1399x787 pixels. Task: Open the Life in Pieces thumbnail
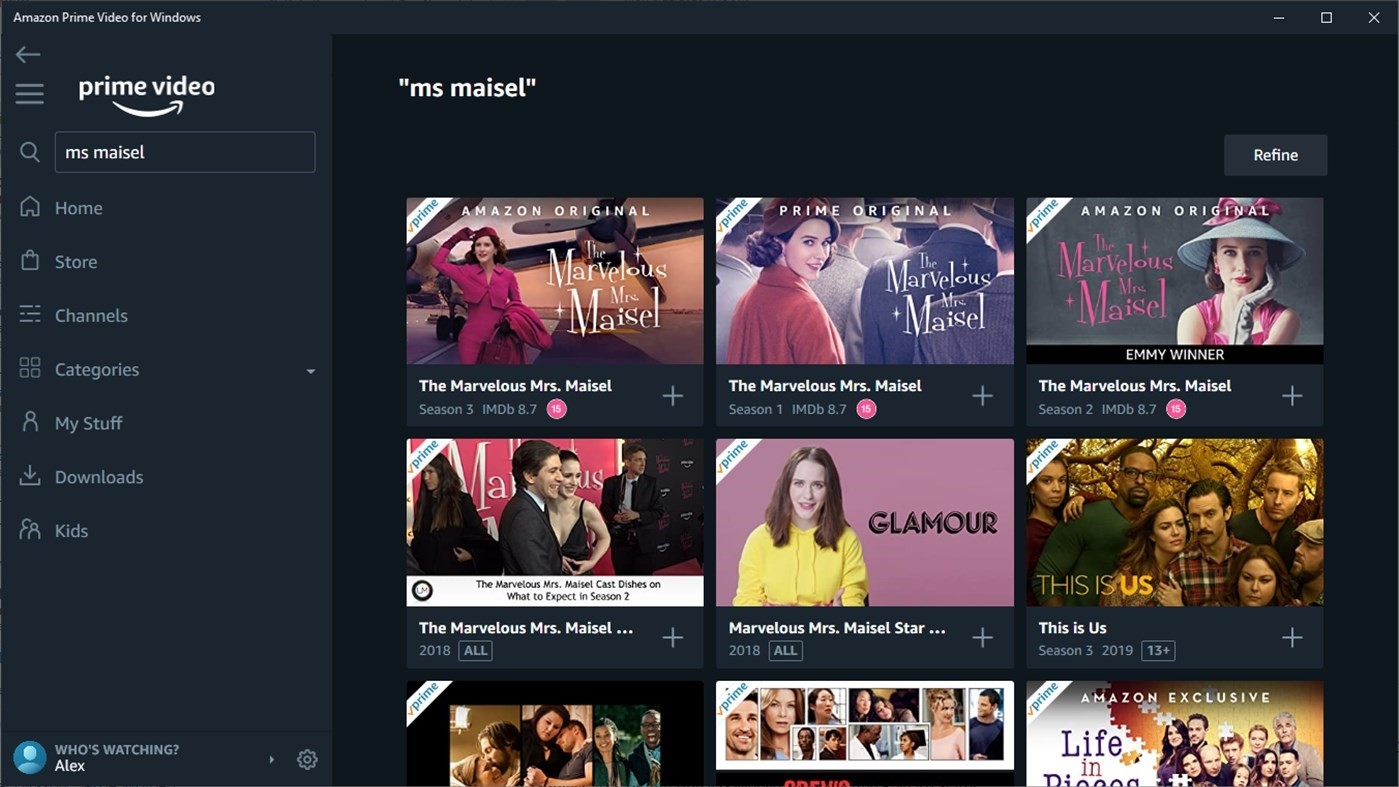click(1174, 734)
